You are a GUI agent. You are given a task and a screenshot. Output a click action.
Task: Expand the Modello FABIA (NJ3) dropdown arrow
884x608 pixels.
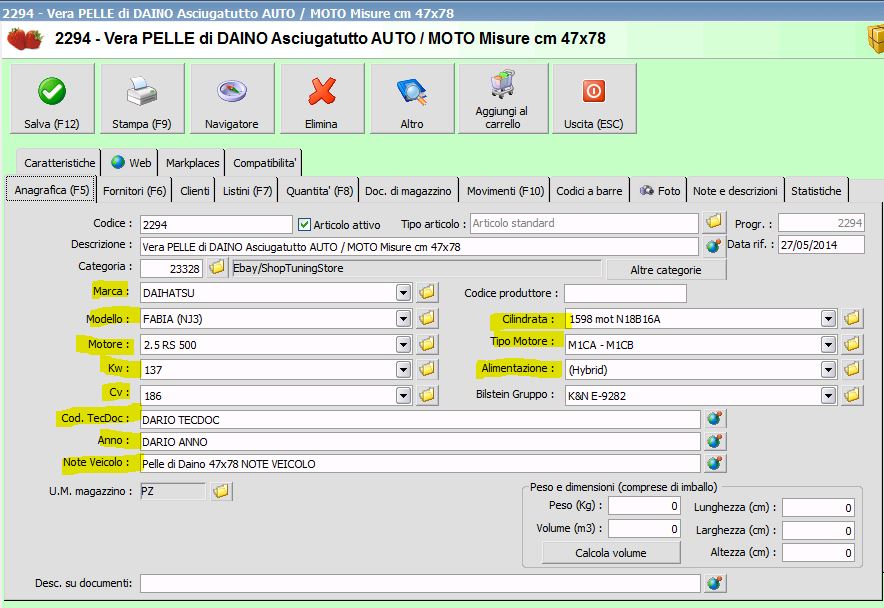pyautogui.click(x=403, y=318)
